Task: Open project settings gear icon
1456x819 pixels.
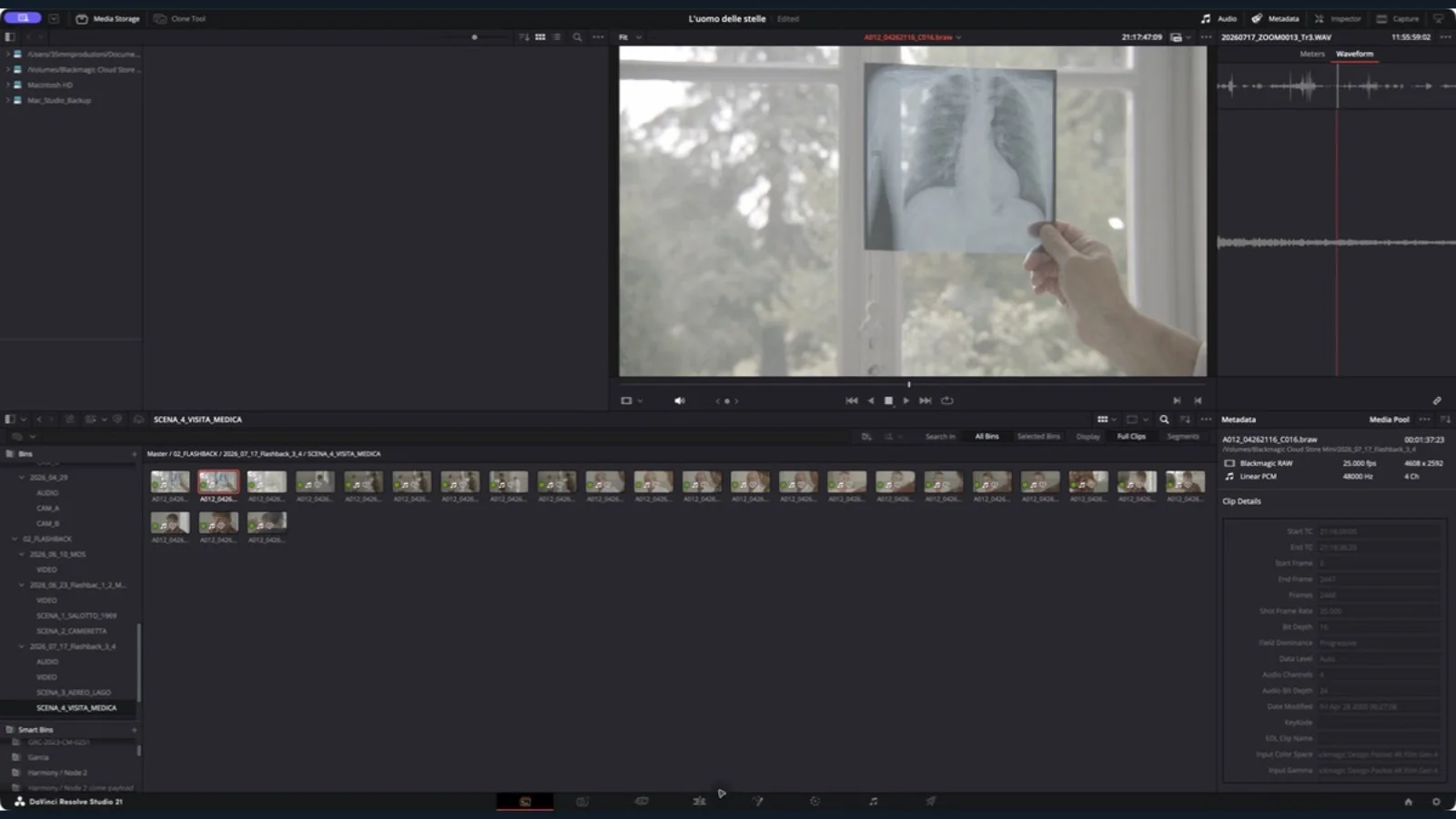Action: 1436,802
